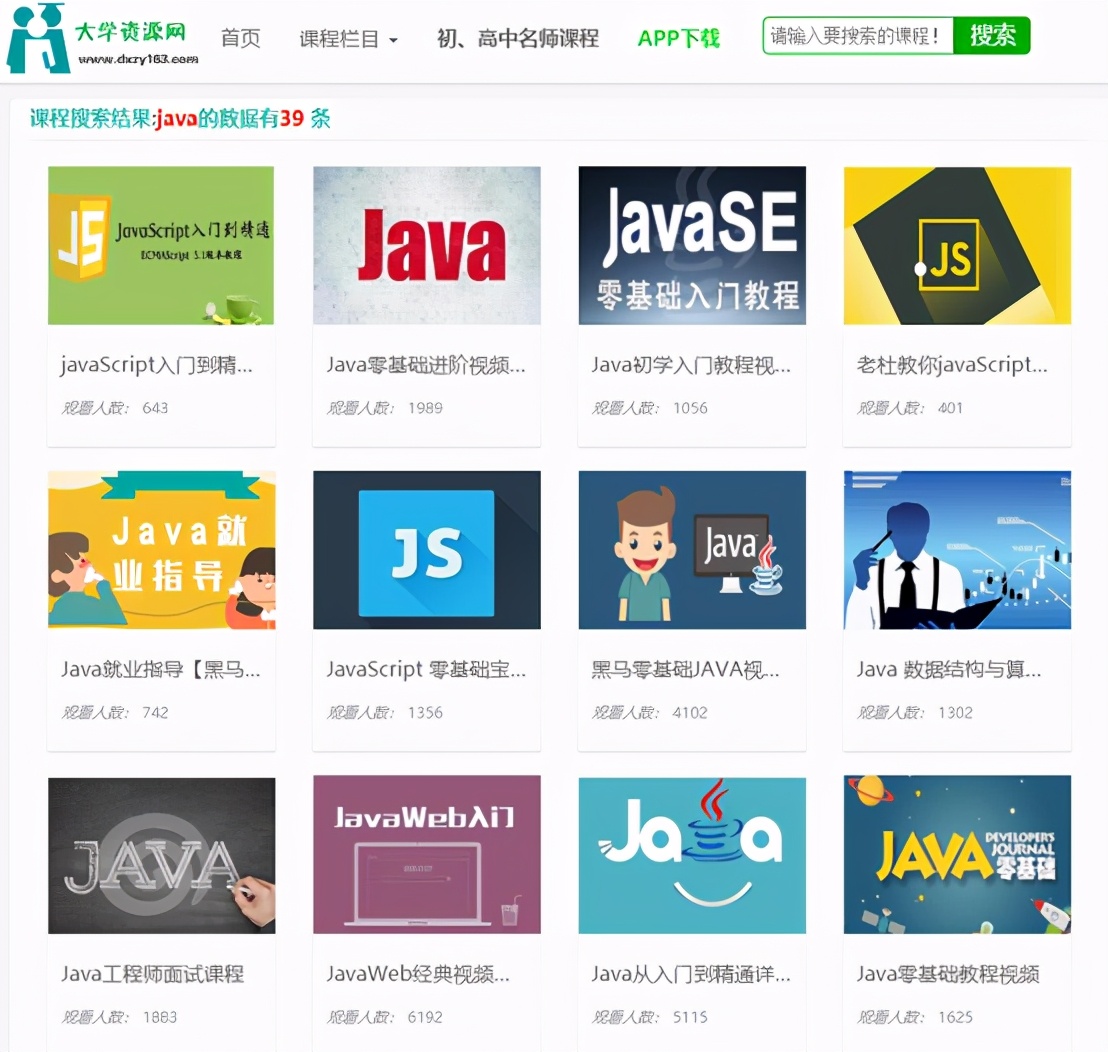The height and width of the screenshot is (1052, 1108).
Task: Open the Java smiley coffee cup thumbnail
Action: point(692,855)
